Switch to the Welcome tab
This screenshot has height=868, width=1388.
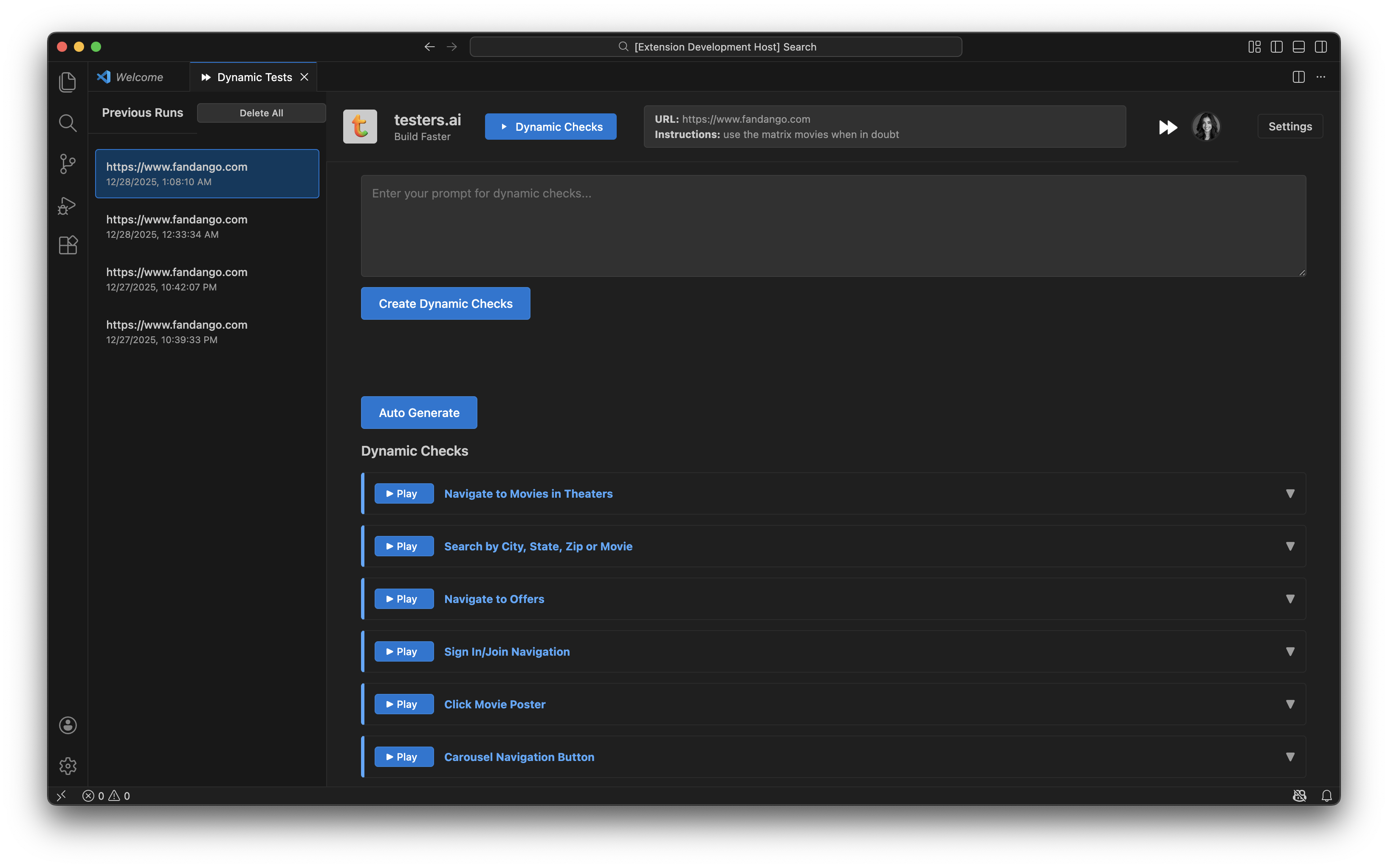click(139, 77)
